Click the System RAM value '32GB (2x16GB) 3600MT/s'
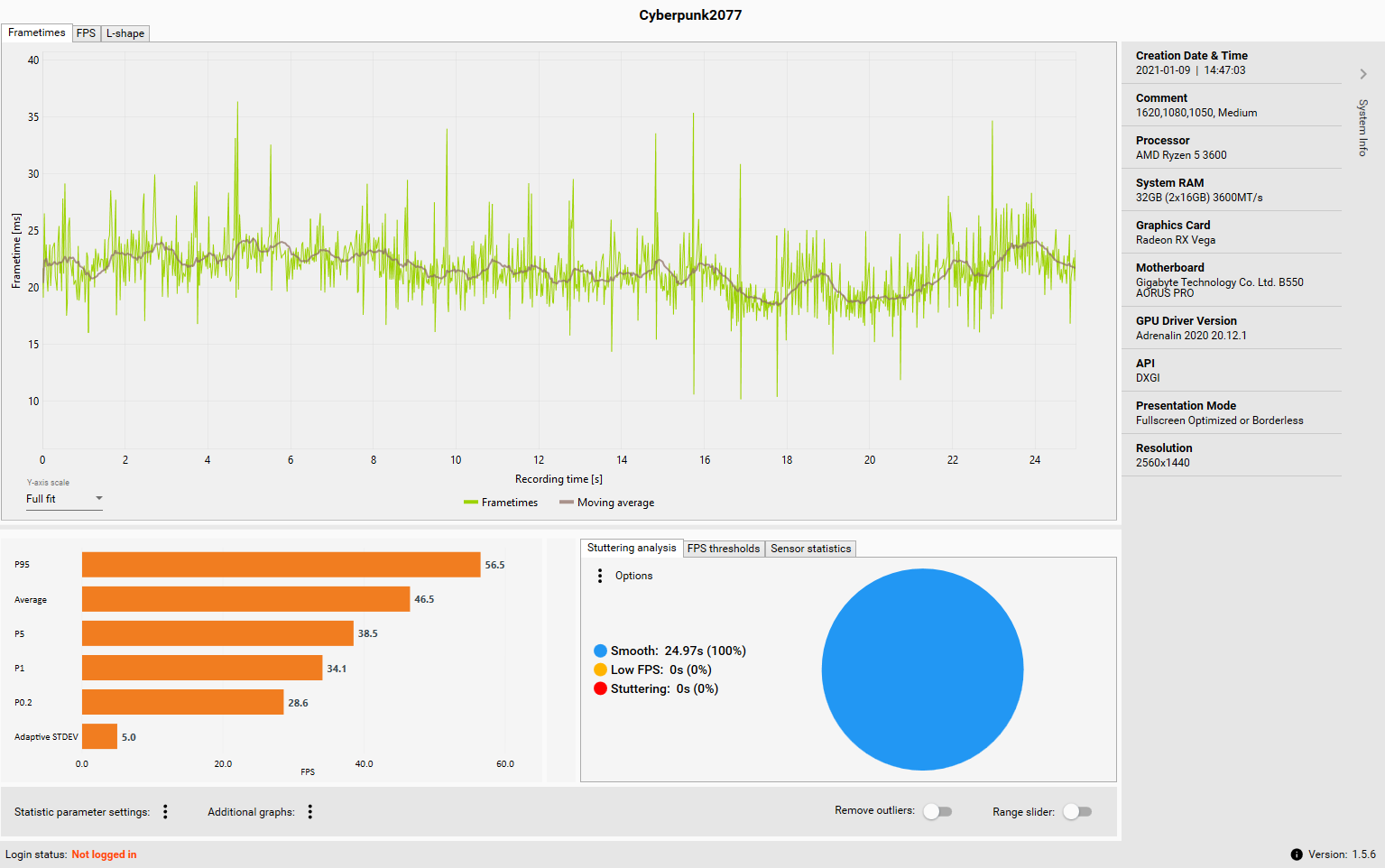Screen dimensions: 1385x868 [1199, 198]
